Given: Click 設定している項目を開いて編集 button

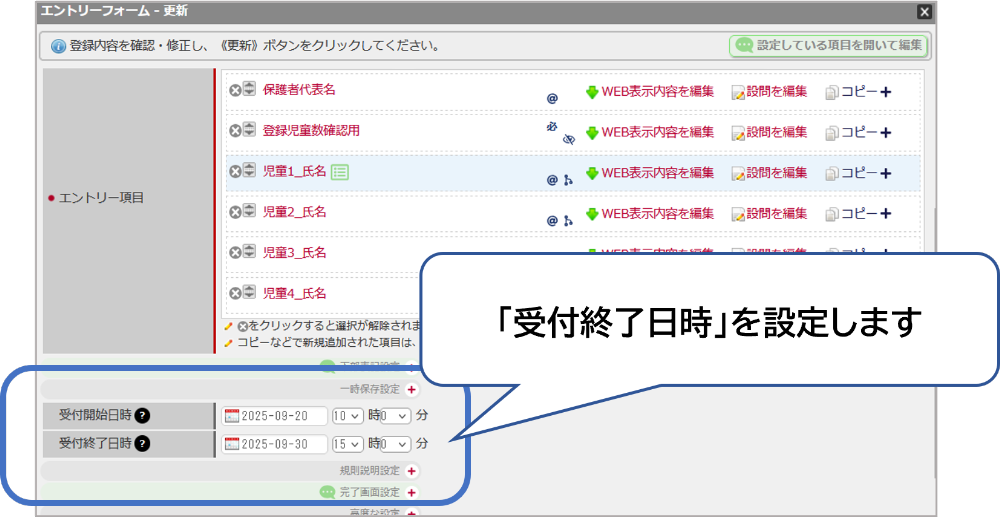Looking at the screenshot, I should (829, 46).
